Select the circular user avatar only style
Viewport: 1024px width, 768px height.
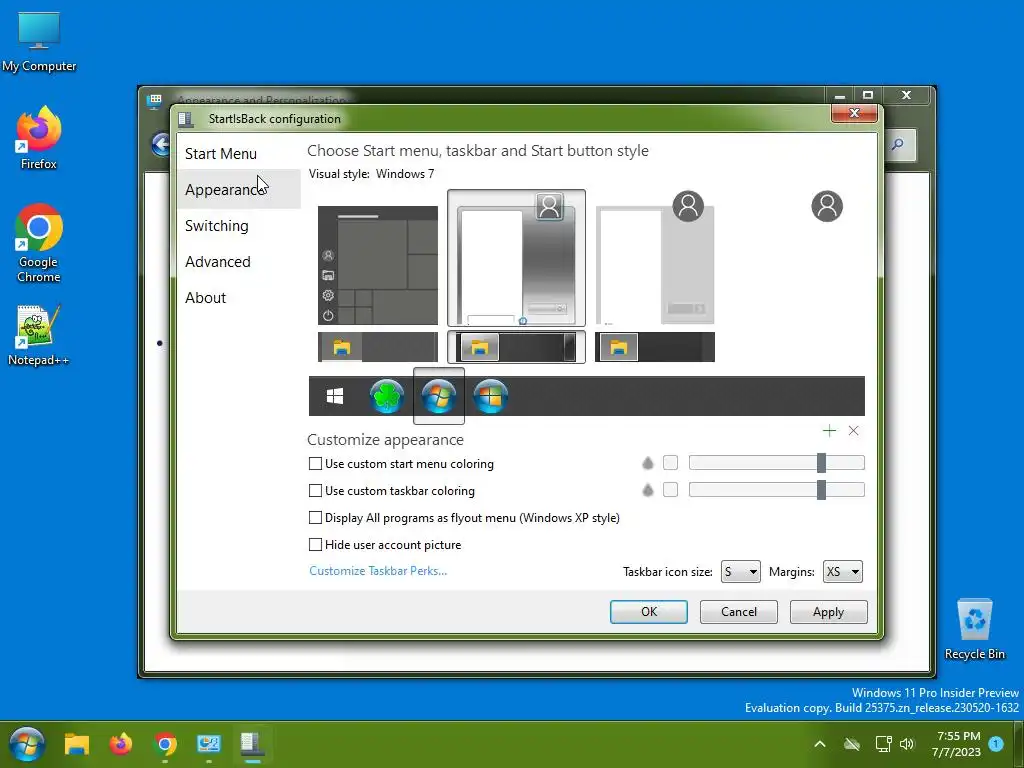(x=827, y=206)
